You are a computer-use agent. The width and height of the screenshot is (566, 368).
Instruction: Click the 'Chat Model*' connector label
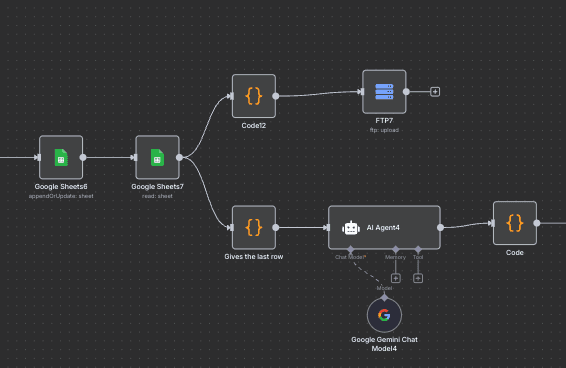coord(351,257)
